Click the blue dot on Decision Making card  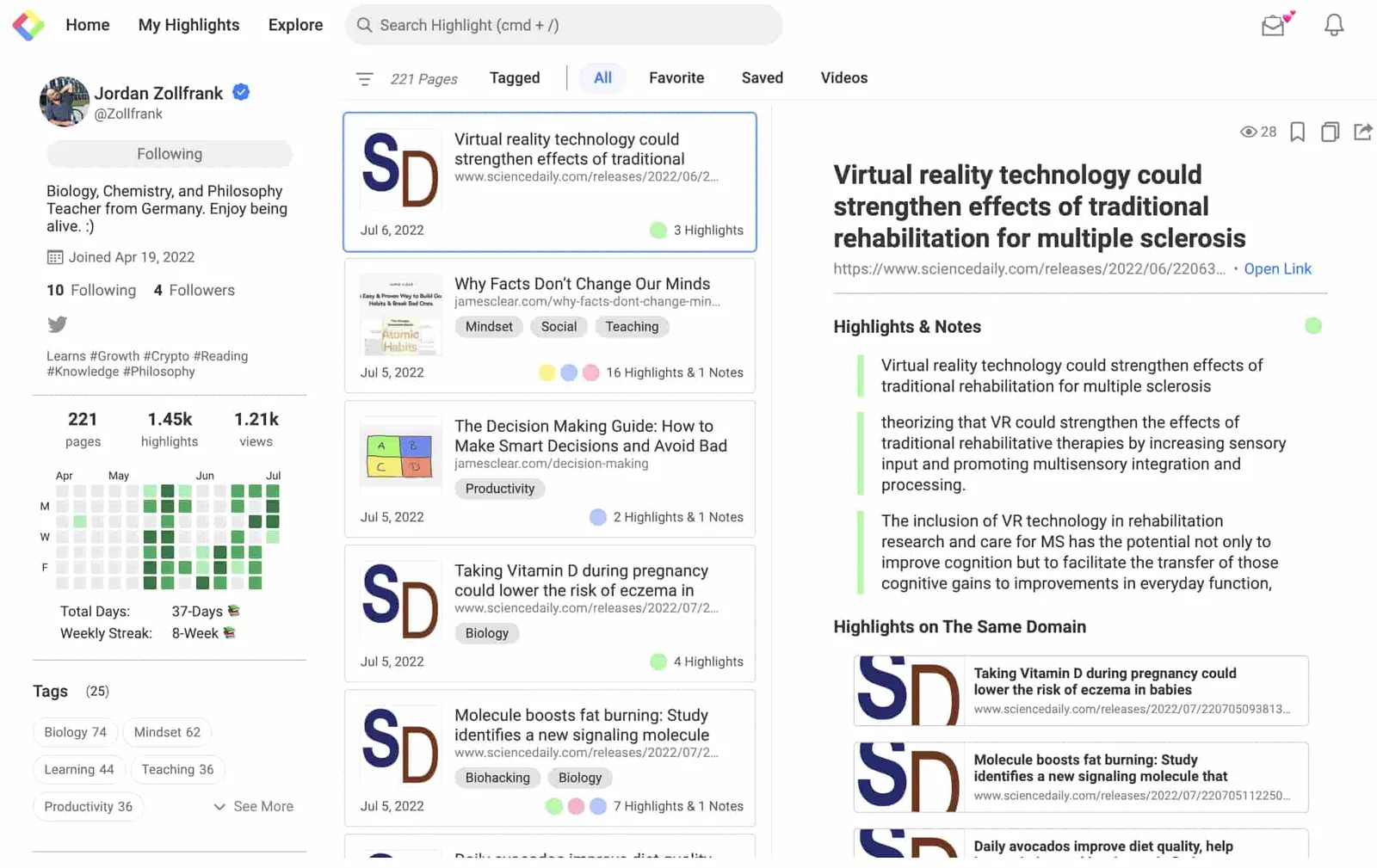point(598,517)
